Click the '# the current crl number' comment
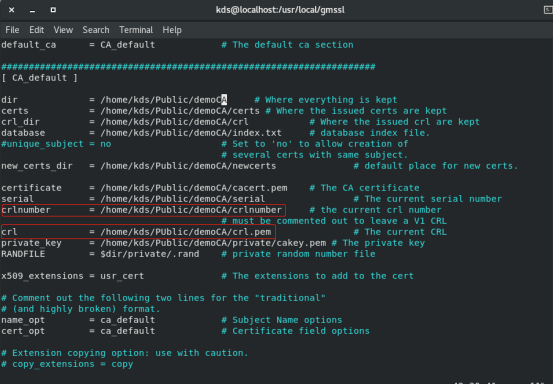 click(x=375, y=210)
